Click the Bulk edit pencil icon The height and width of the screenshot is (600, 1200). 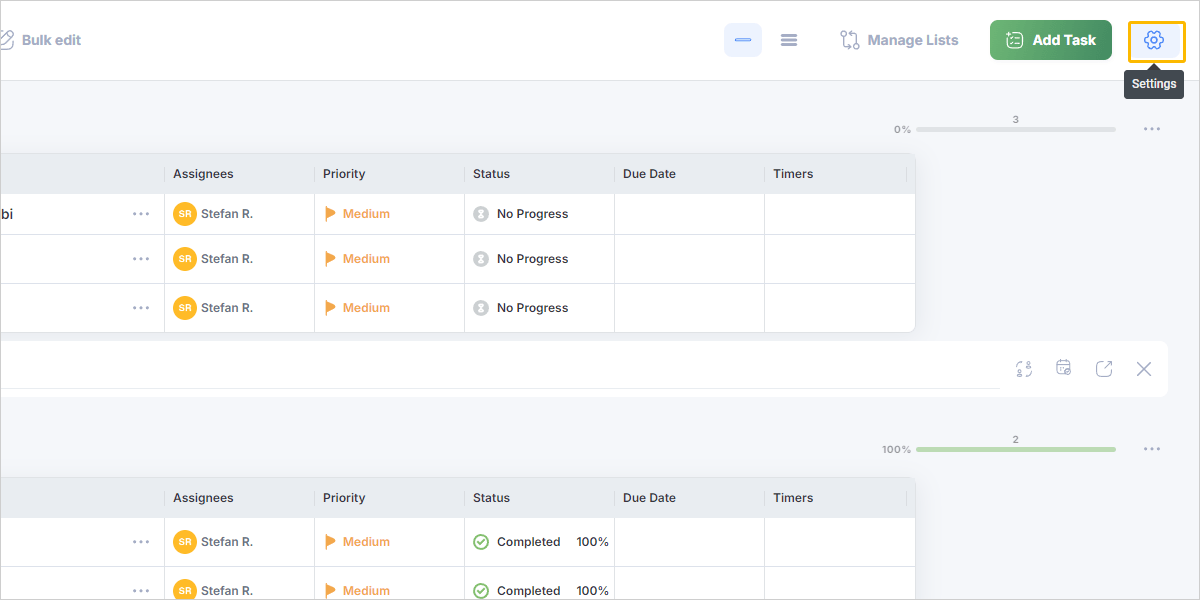click(x=6, y=40)
